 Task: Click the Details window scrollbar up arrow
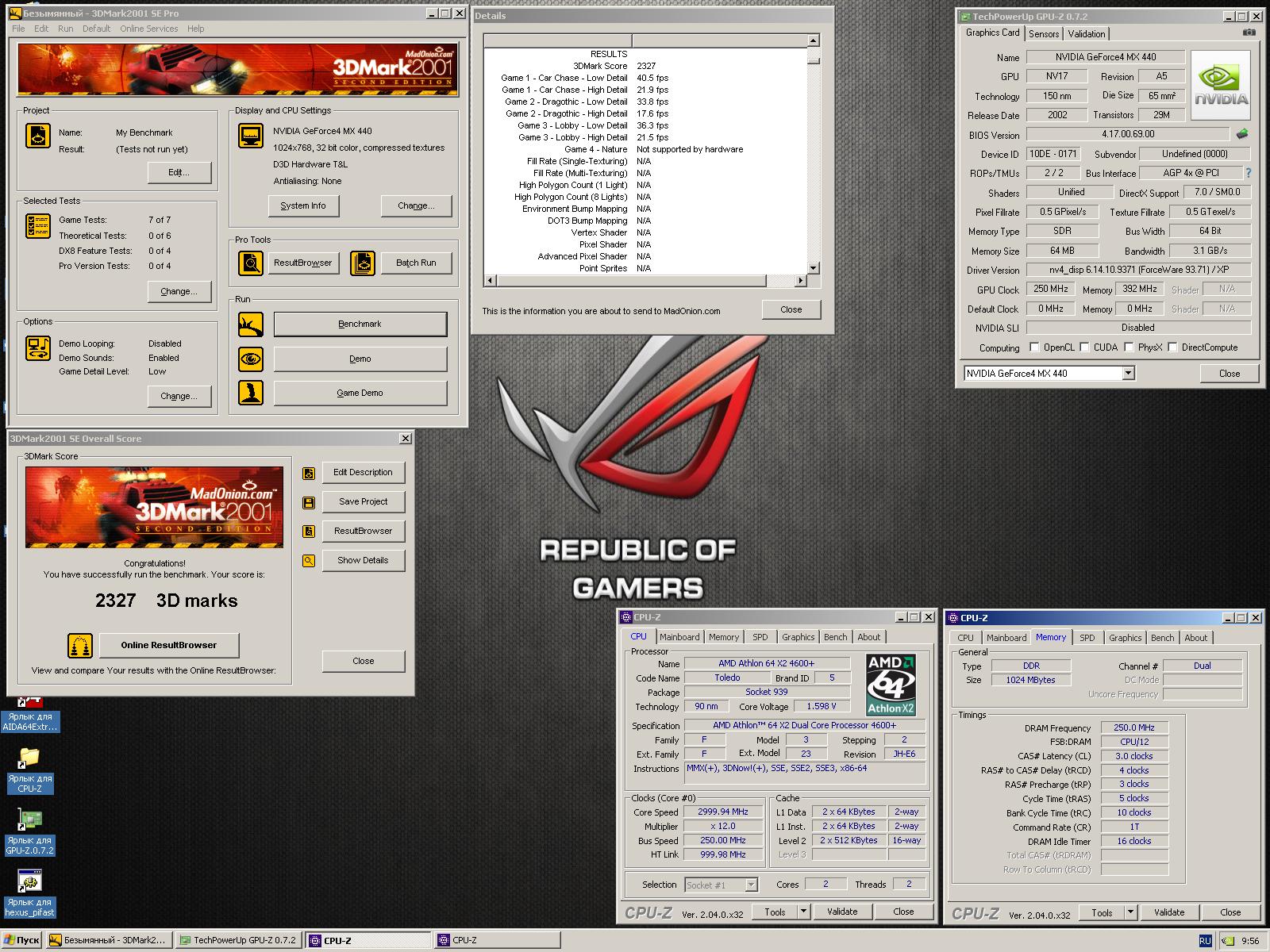[813, 40]
